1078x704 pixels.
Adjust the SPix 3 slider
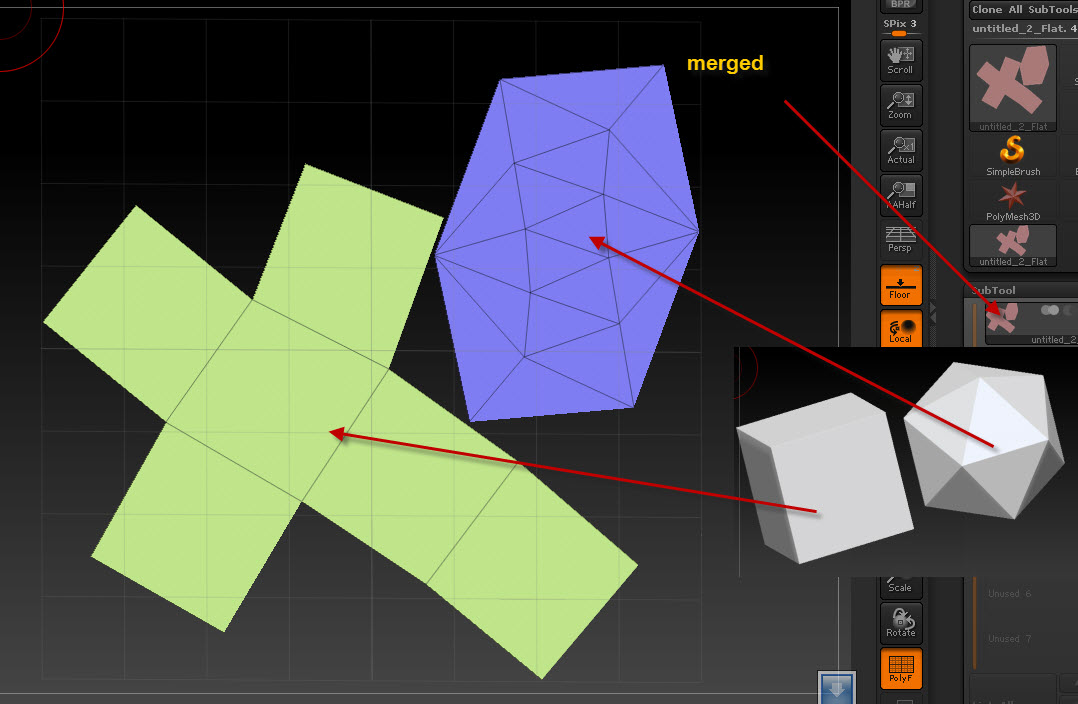coord(901,28)
